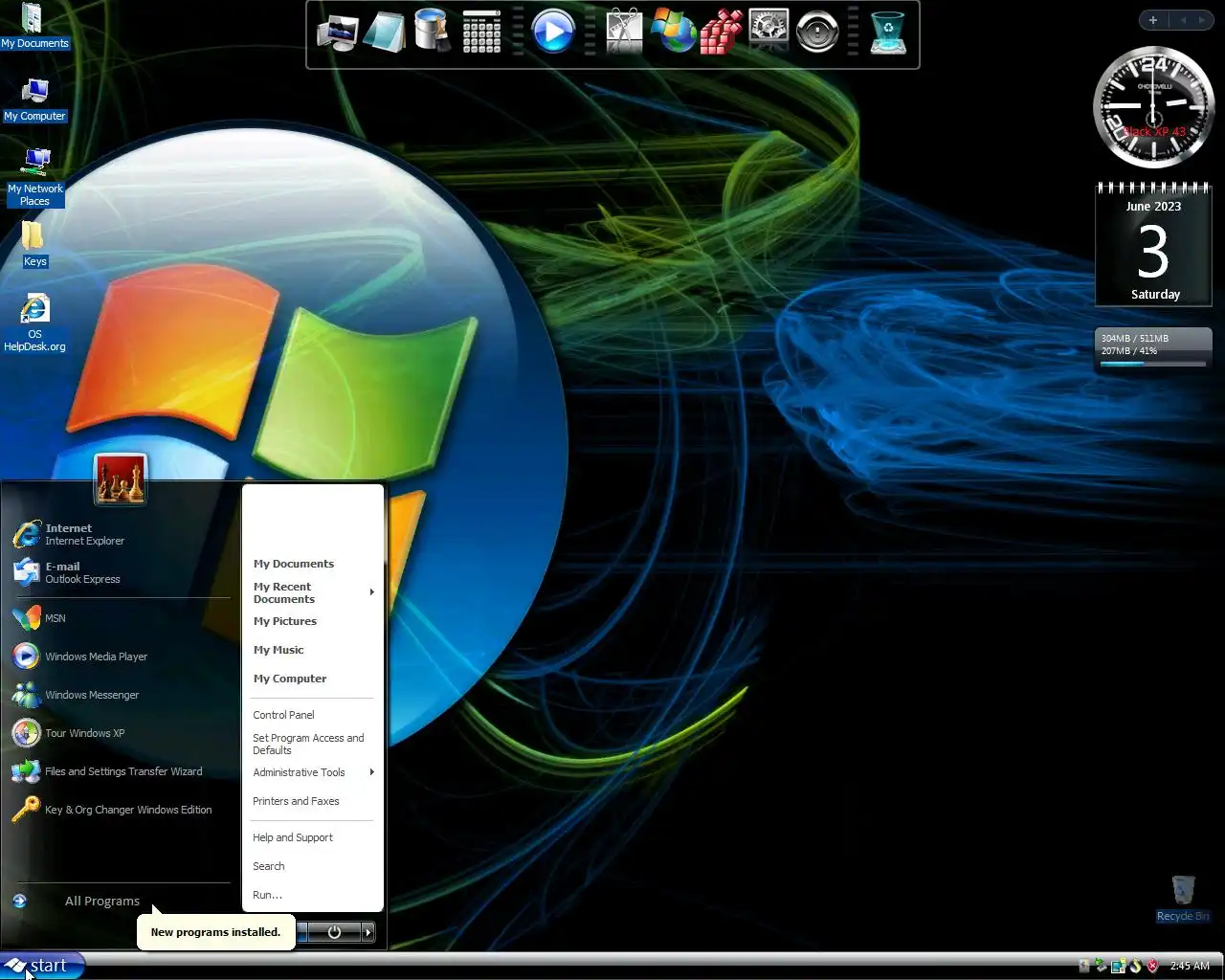Click the network connection tray icon
The height and width of the screenshot is (980, 1225).
coord(1101,966)
